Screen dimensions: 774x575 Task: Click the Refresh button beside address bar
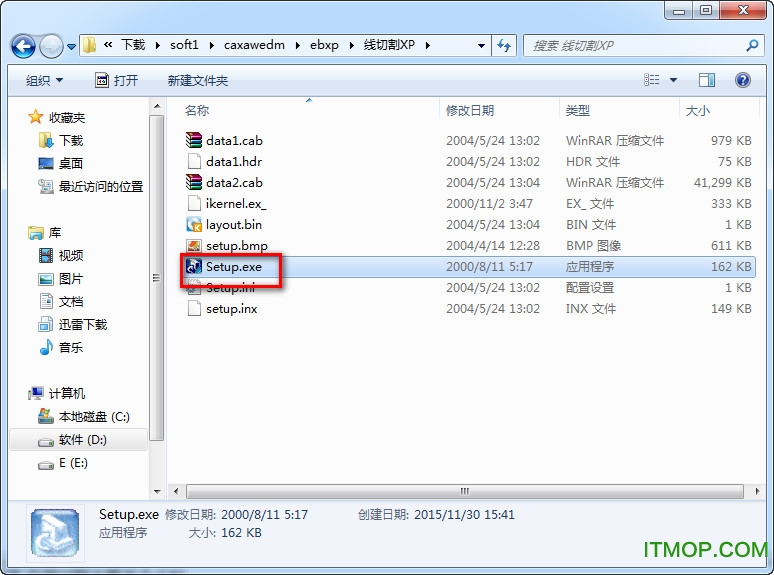504,45
